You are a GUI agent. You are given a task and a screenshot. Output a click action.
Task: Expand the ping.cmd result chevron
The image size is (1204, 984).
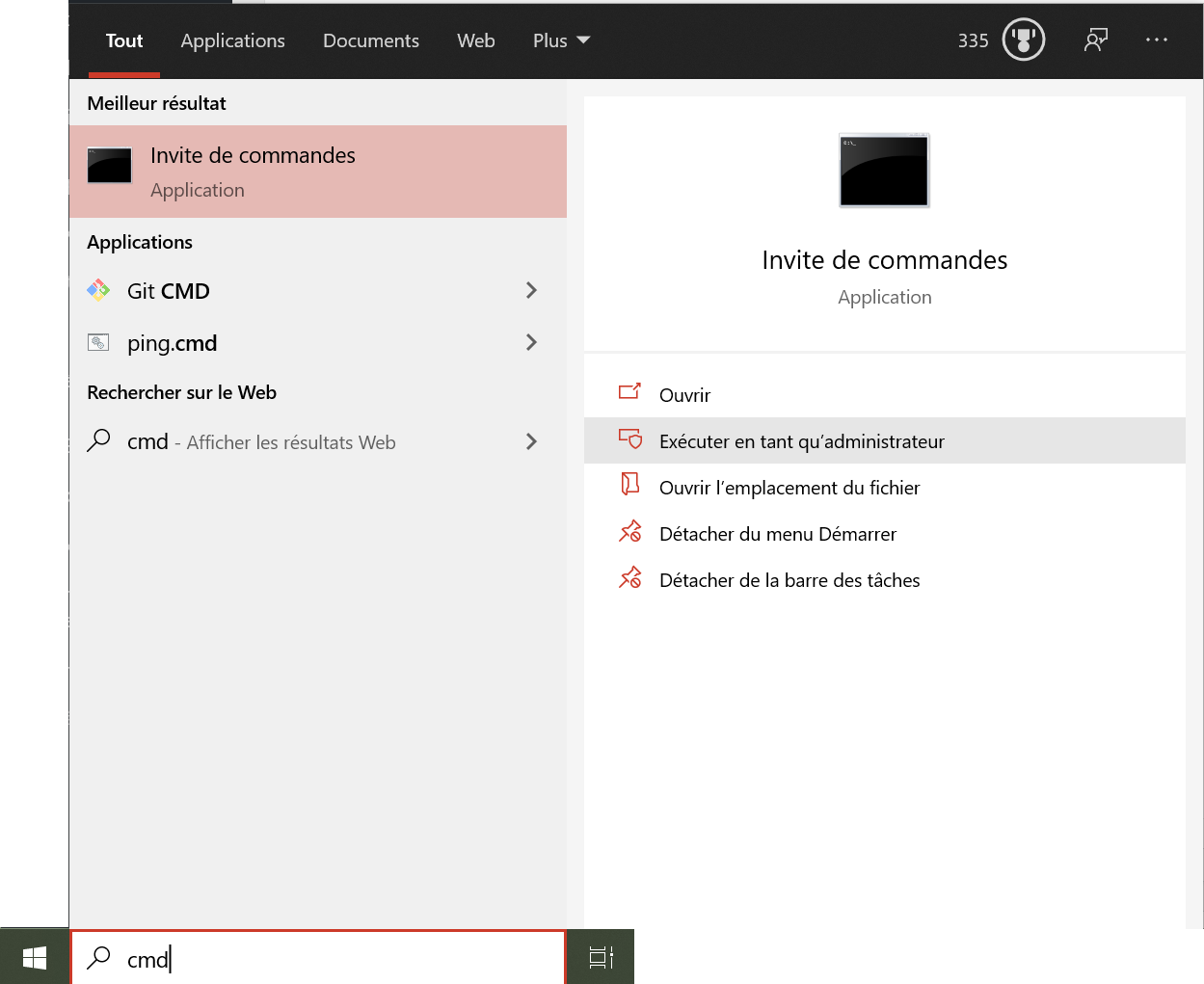point(531,342)
